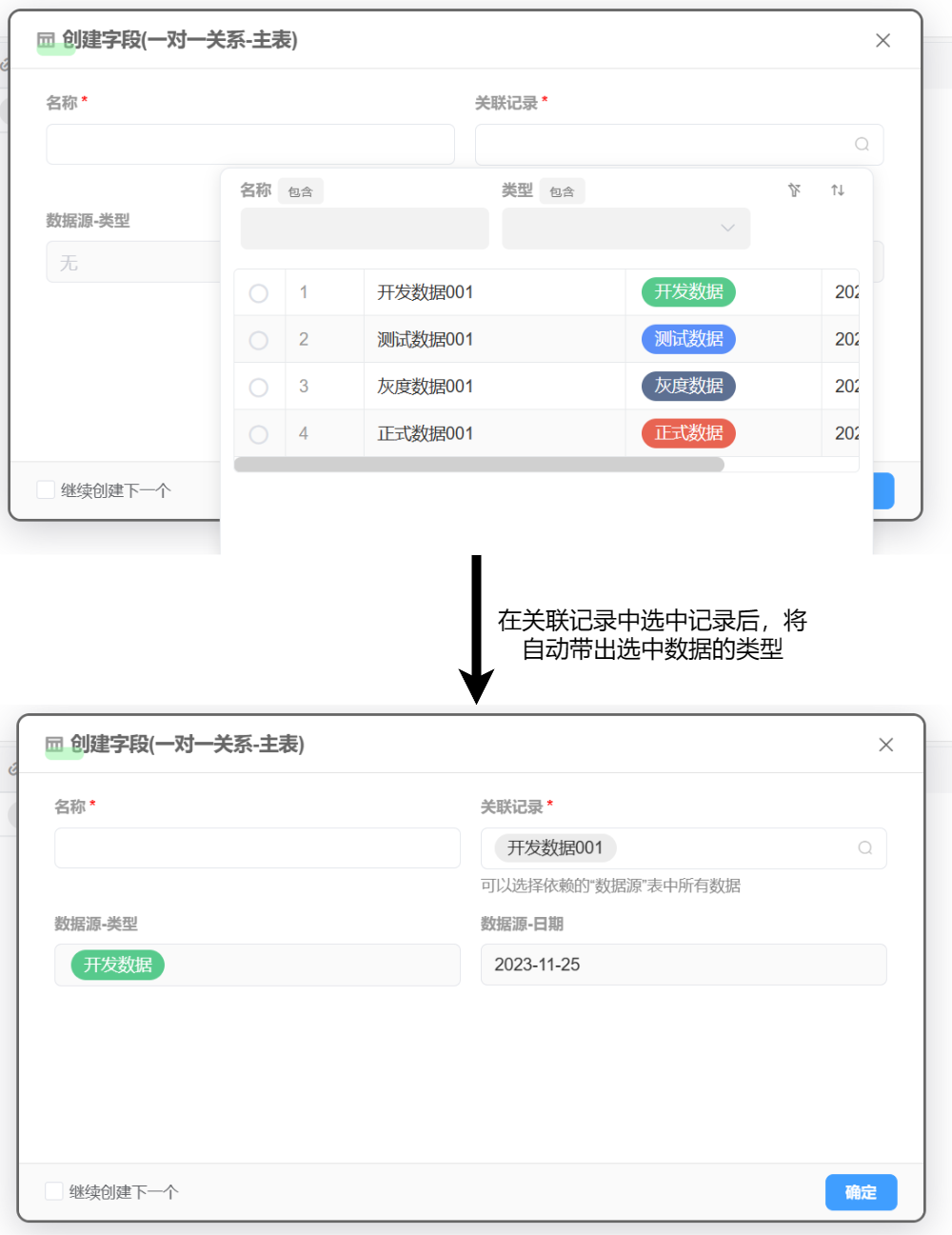Click search icon beside 开发数据001 tag
The image size is (952, 1235).
(864, 848)
